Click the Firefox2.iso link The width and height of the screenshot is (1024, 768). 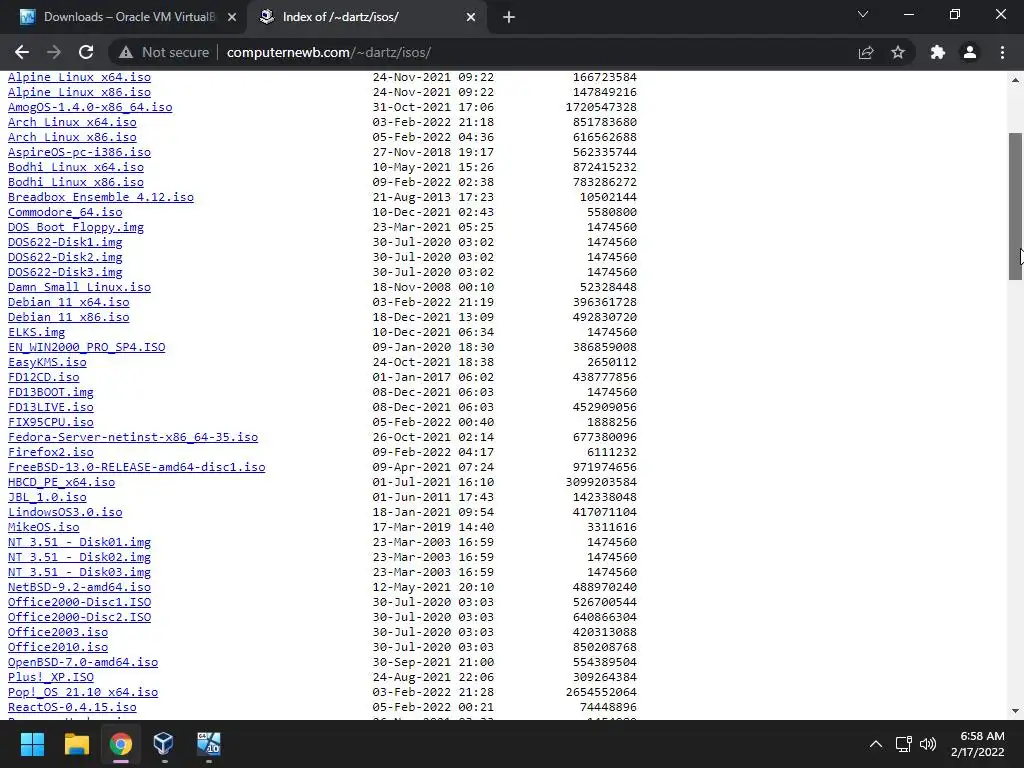pos(50,453)
